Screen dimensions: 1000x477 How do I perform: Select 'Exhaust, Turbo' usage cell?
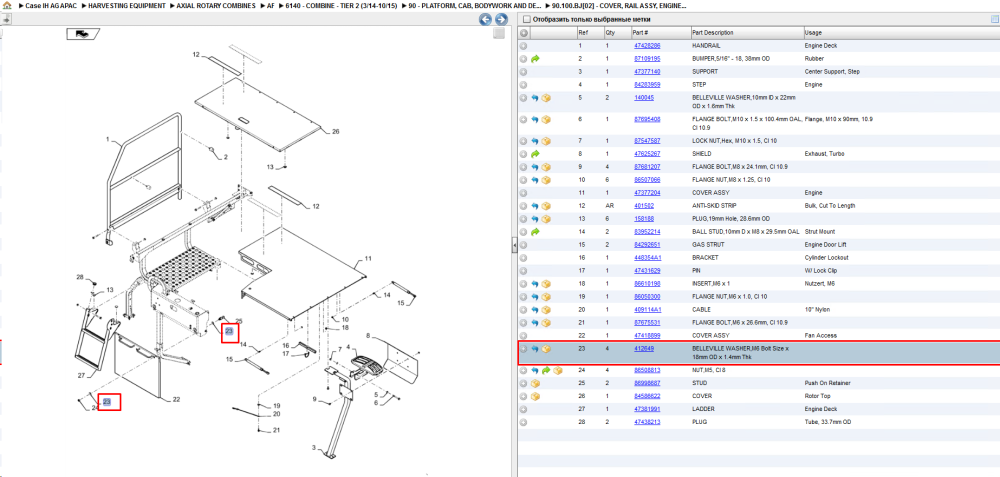822,154
